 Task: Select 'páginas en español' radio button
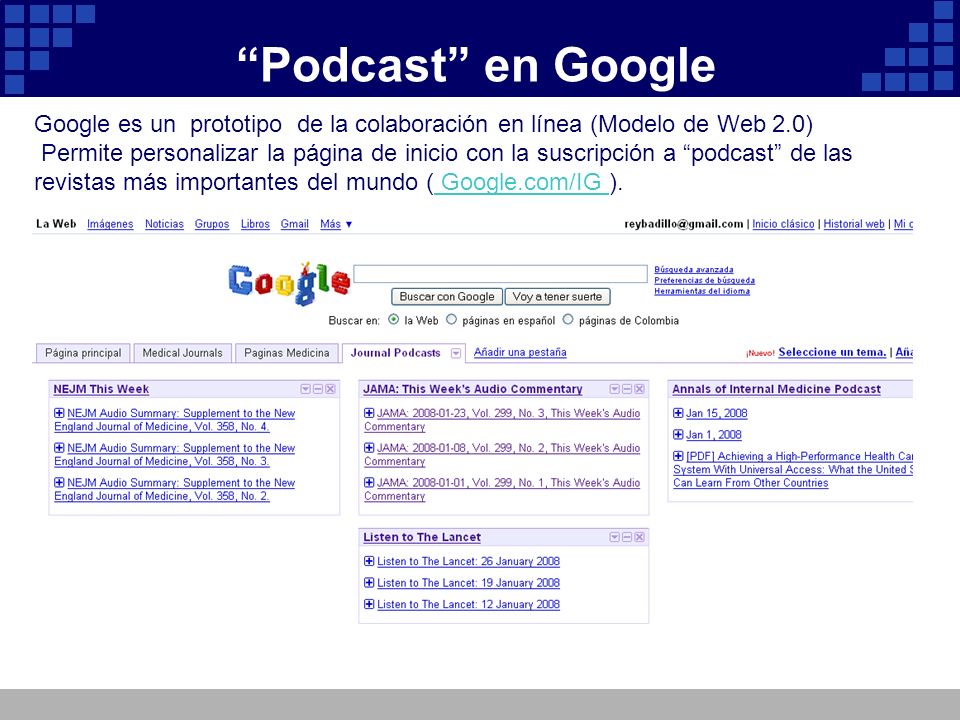[x=451, y=320]
